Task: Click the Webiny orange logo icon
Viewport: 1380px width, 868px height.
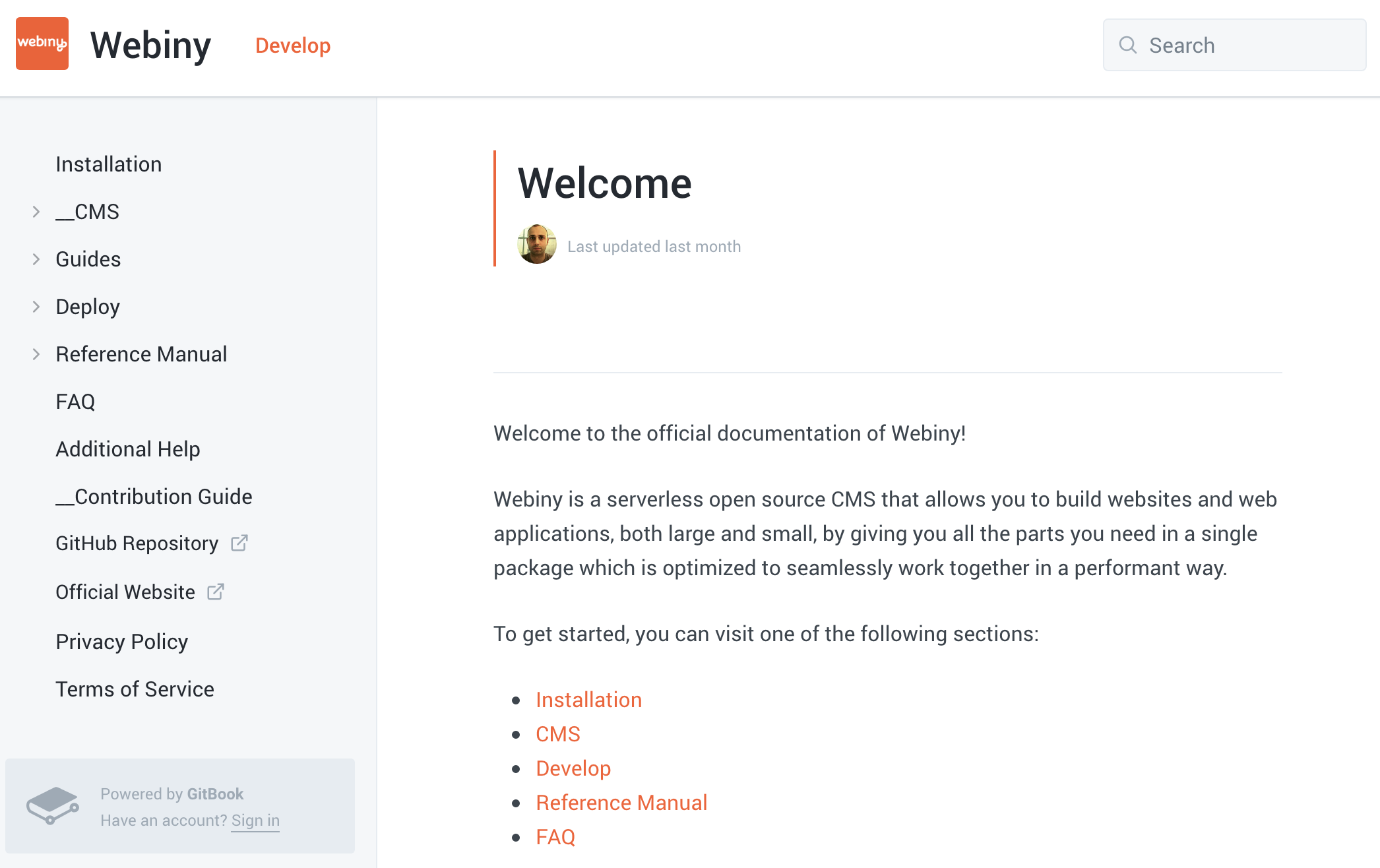Action: point(42,44)
